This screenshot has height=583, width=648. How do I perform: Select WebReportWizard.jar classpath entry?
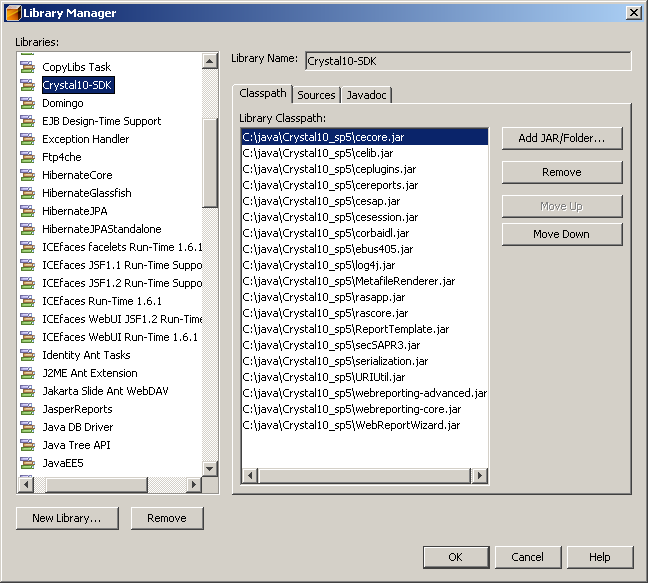364,425
